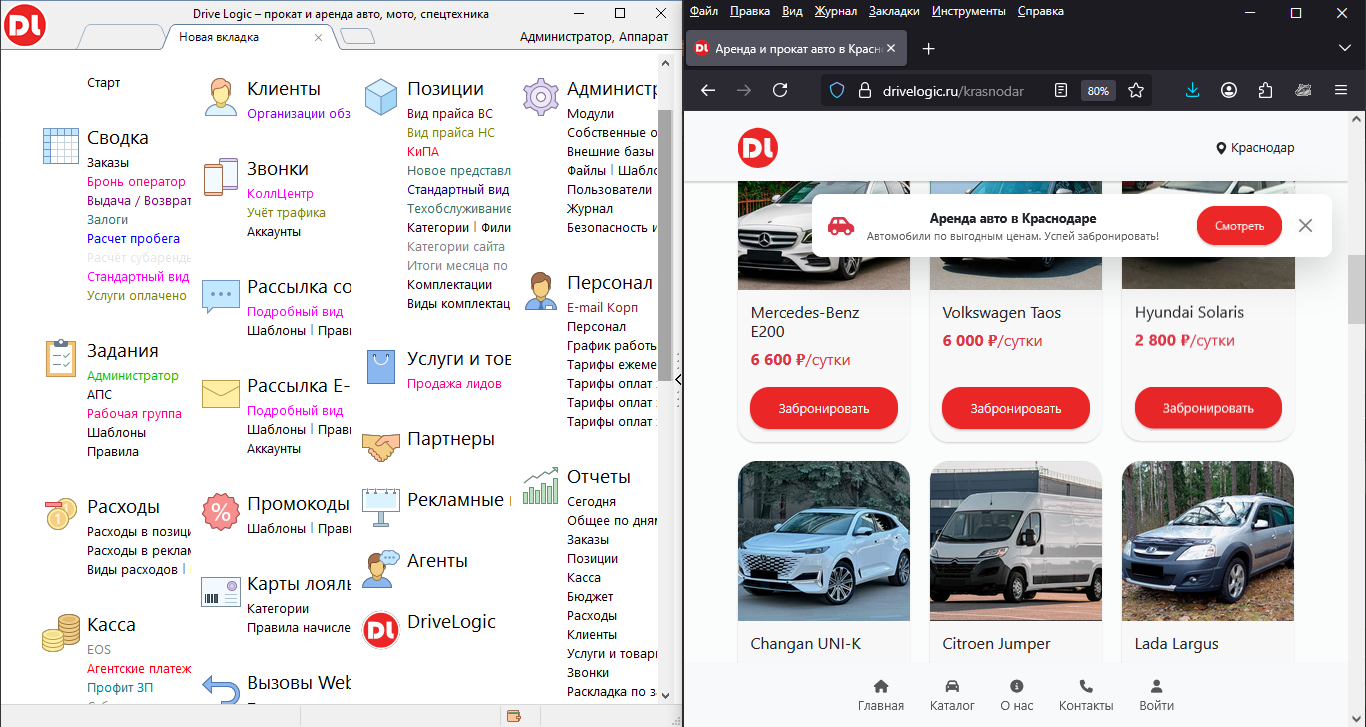Open the КоллЦентр link under Звонки
Viewport: 1366px width, 727px height.
(280, 194)
